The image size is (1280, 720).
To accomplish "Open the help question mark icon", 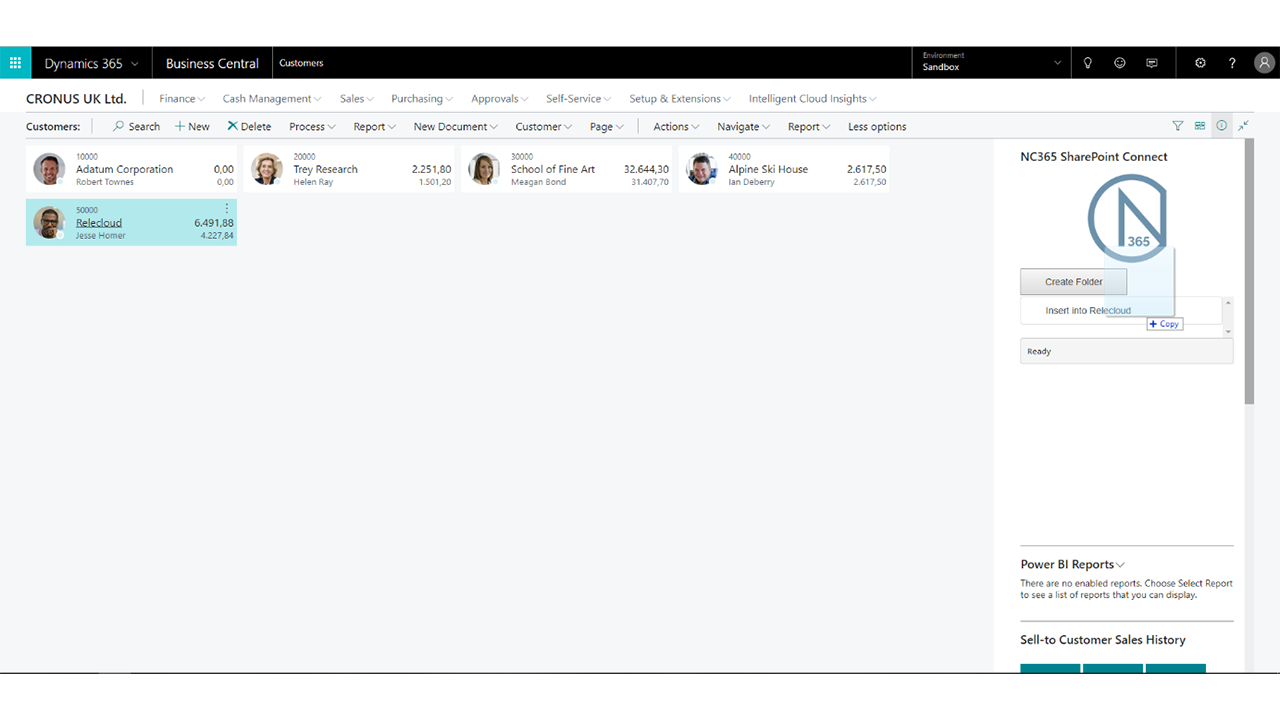I will (x=1232, y=63).
